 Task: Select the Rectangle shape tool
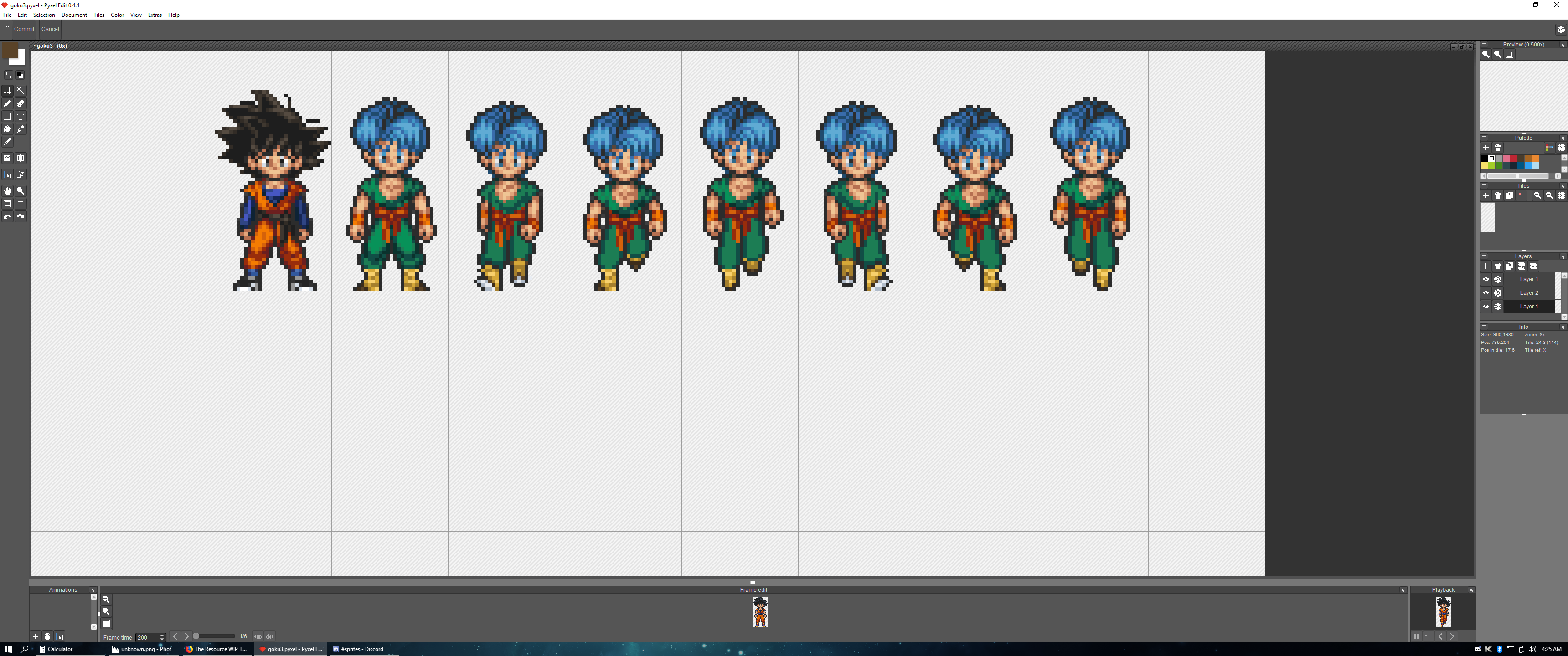pyautogui.click(x=7, y=116)
